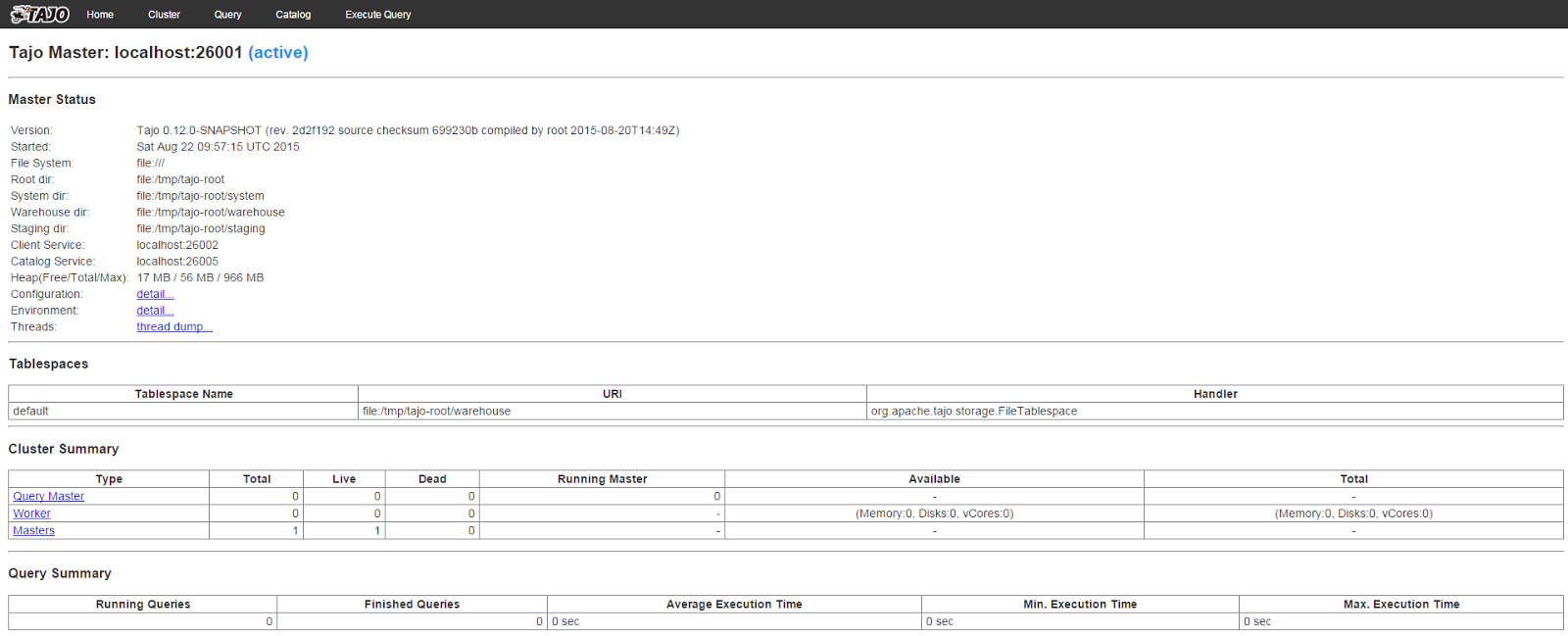
Task: Select the Started date Sat Aug 22 value
Action: 218,147
